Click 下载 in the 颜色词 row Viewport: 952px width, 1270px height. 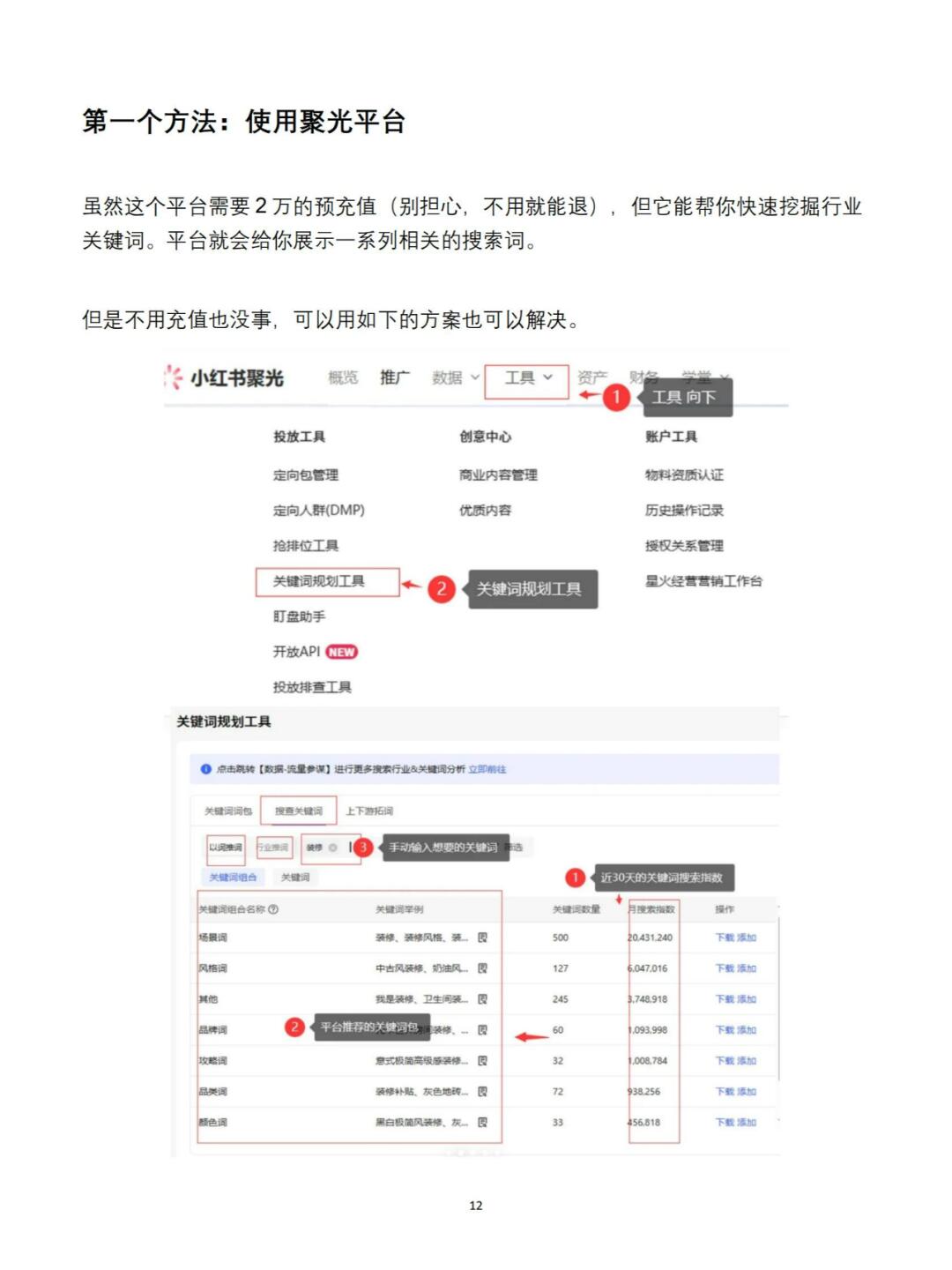pos(725,1123)
